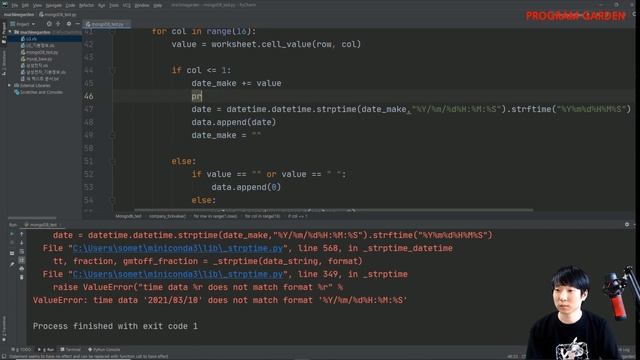The image size is (640, 360).
Task: Click breadcrumb company function name
Action: tap(167, 216)
